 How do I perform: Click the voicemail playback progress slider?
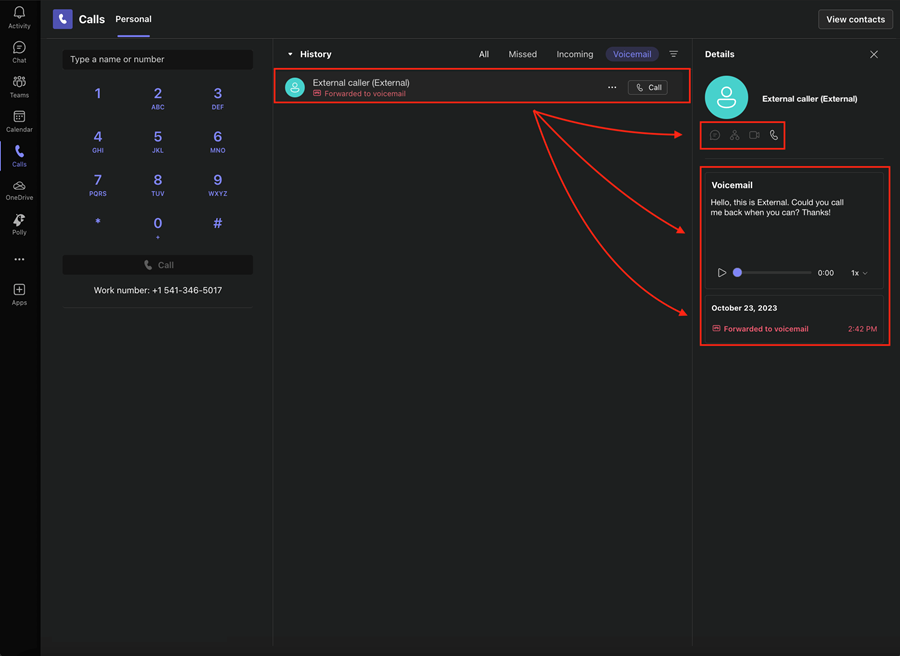click(772, 273)
